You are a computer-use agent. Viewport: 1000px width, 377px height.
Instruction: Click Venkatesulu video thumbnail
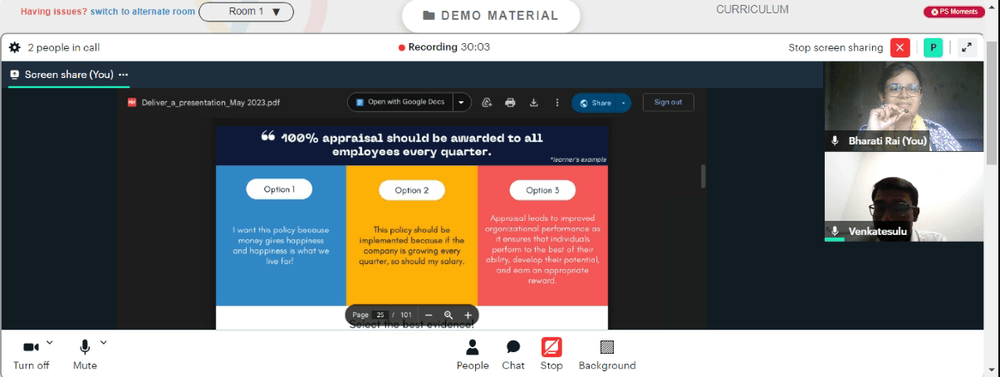(x=904, y=197)
